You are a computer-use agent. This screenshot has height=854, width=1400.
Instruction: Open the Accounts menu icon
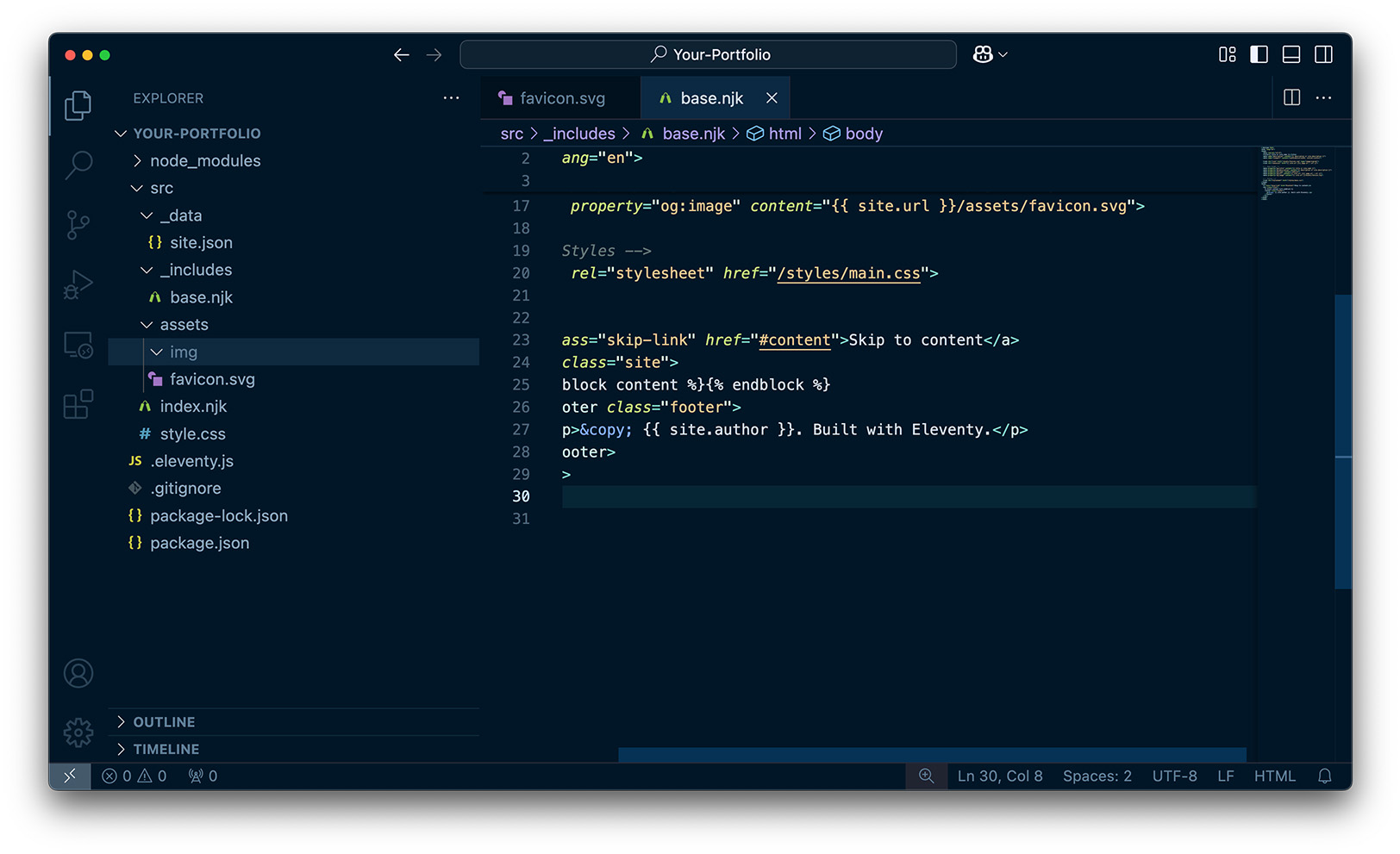[x=78, y=673]
